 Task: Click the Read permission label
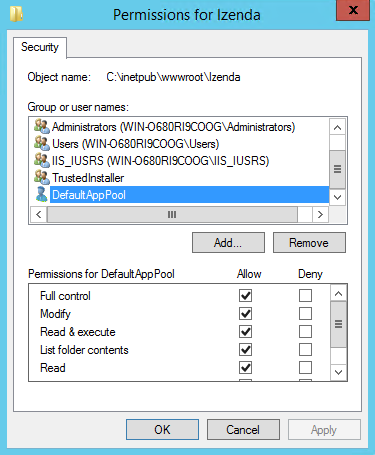pyautogui.click(x=53, y=368)
